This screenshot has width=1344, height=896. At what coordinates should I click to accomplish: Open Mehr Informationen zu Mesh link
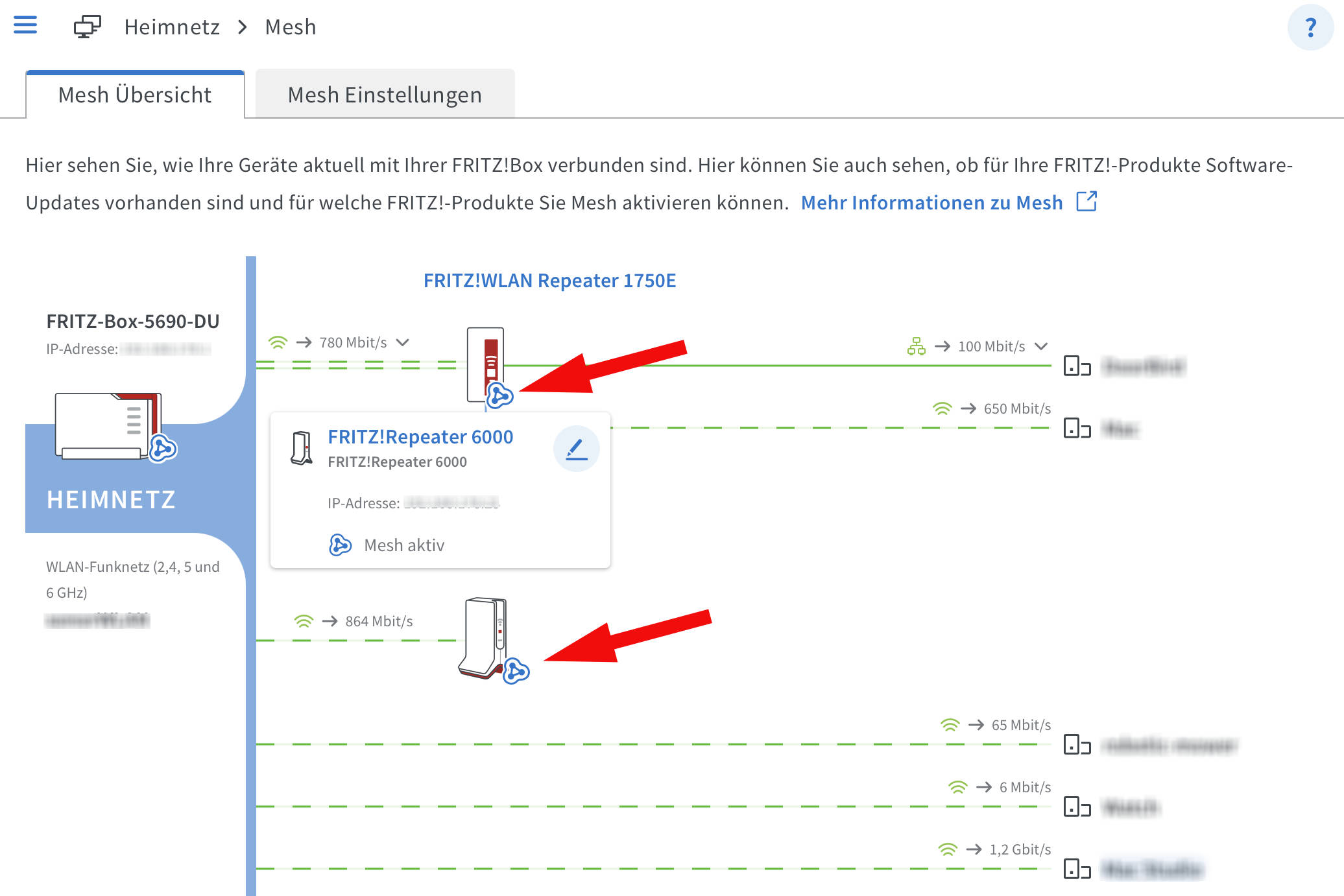[931, 202]
